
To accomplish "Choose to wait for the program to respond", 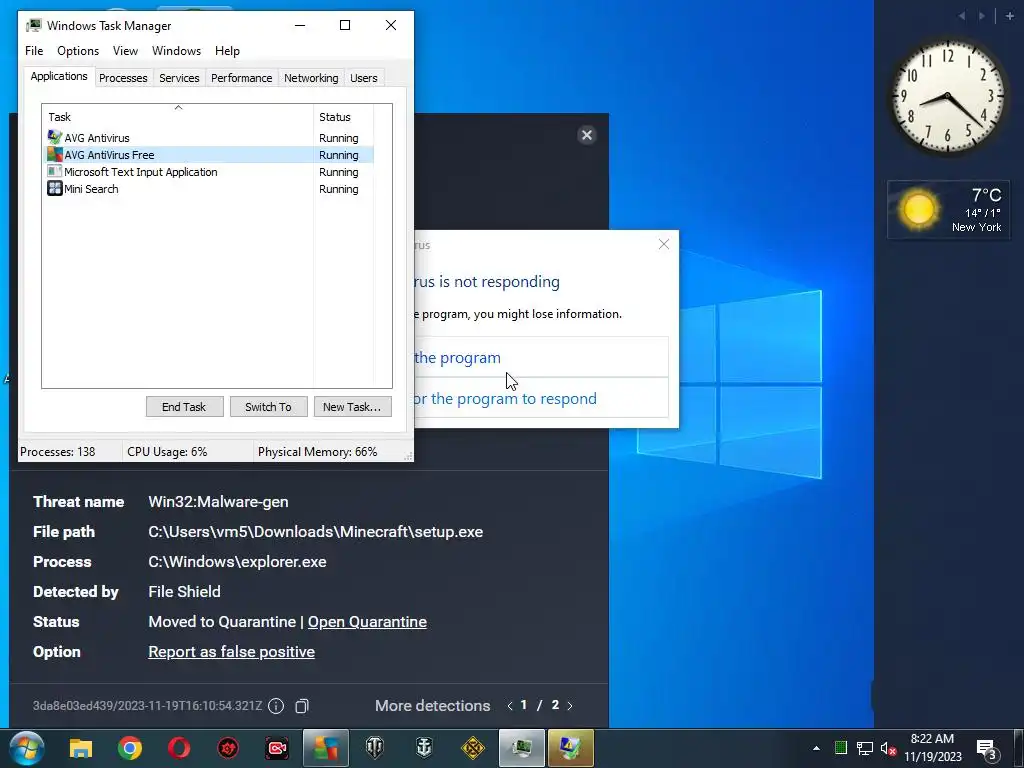I will pos(541,398).
